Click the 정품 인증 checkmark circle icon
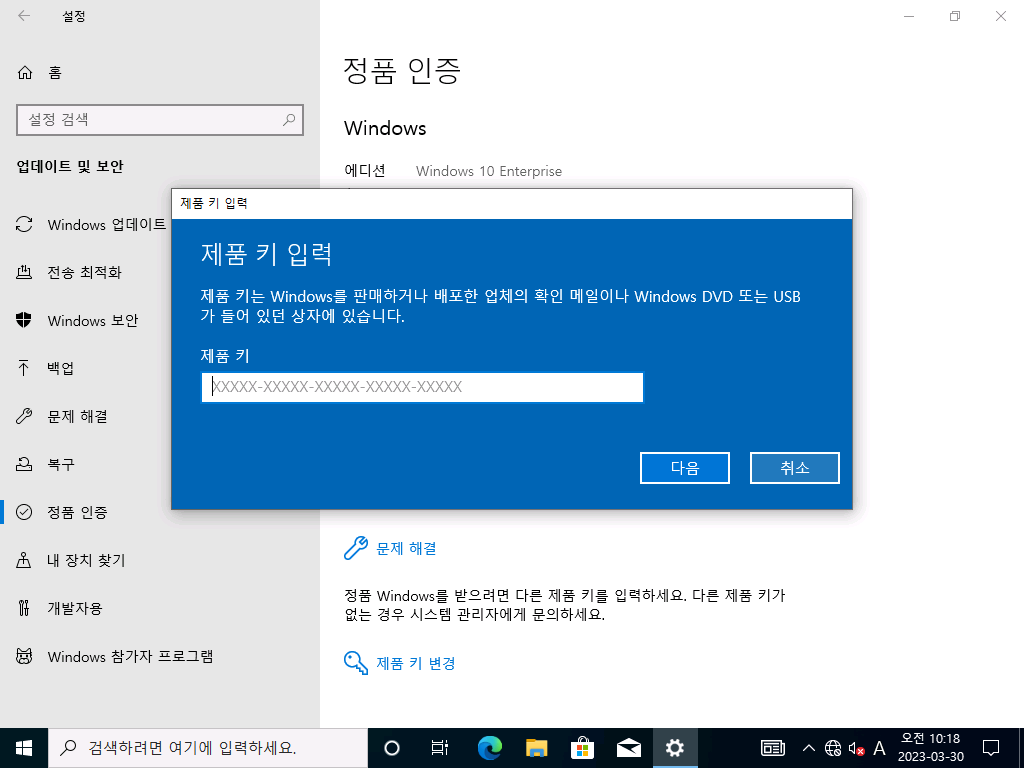1024x768 pixels. point(24,512)
